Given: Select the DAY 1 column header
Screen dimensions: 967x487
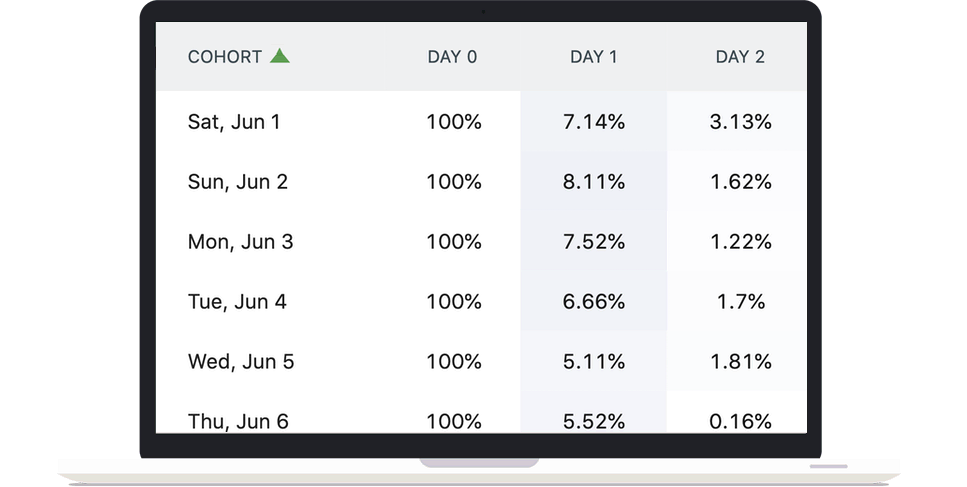Looking at the screenshot, I should pyautogui.click(x=594, y=57).
